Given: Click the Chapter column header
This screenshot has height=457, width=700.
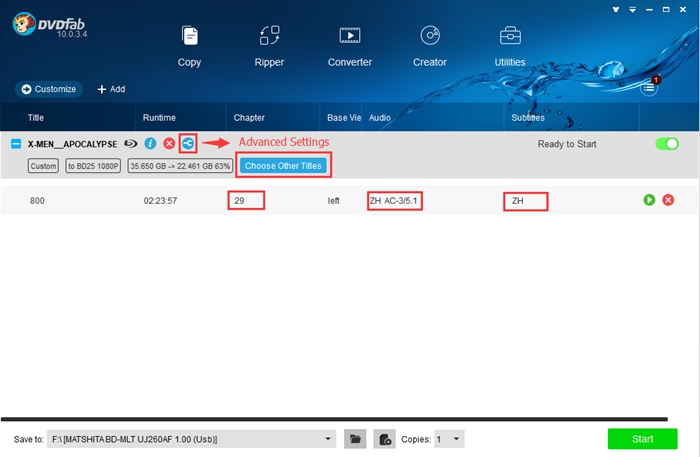Looking at the screenshot, I should (249, 118).
